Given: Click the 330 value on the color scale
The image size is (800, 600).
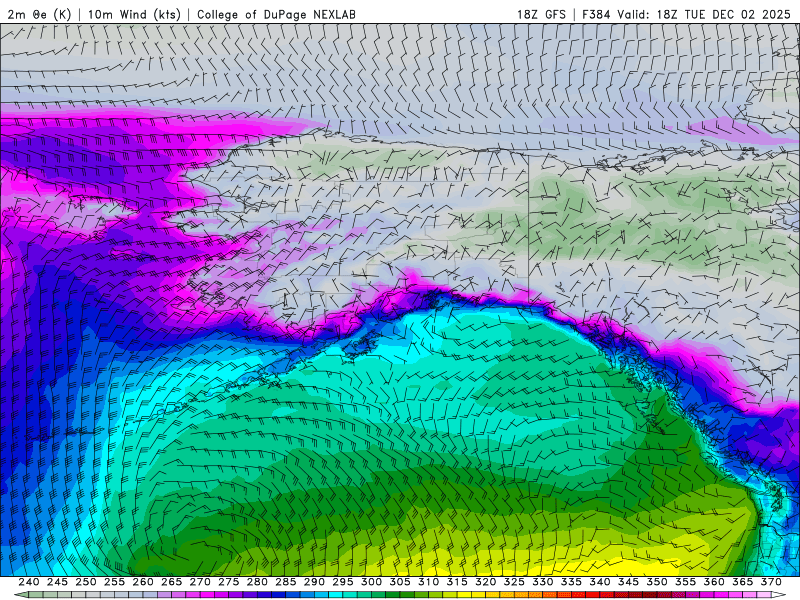Looking at the screenshot, I should point(543,582).
